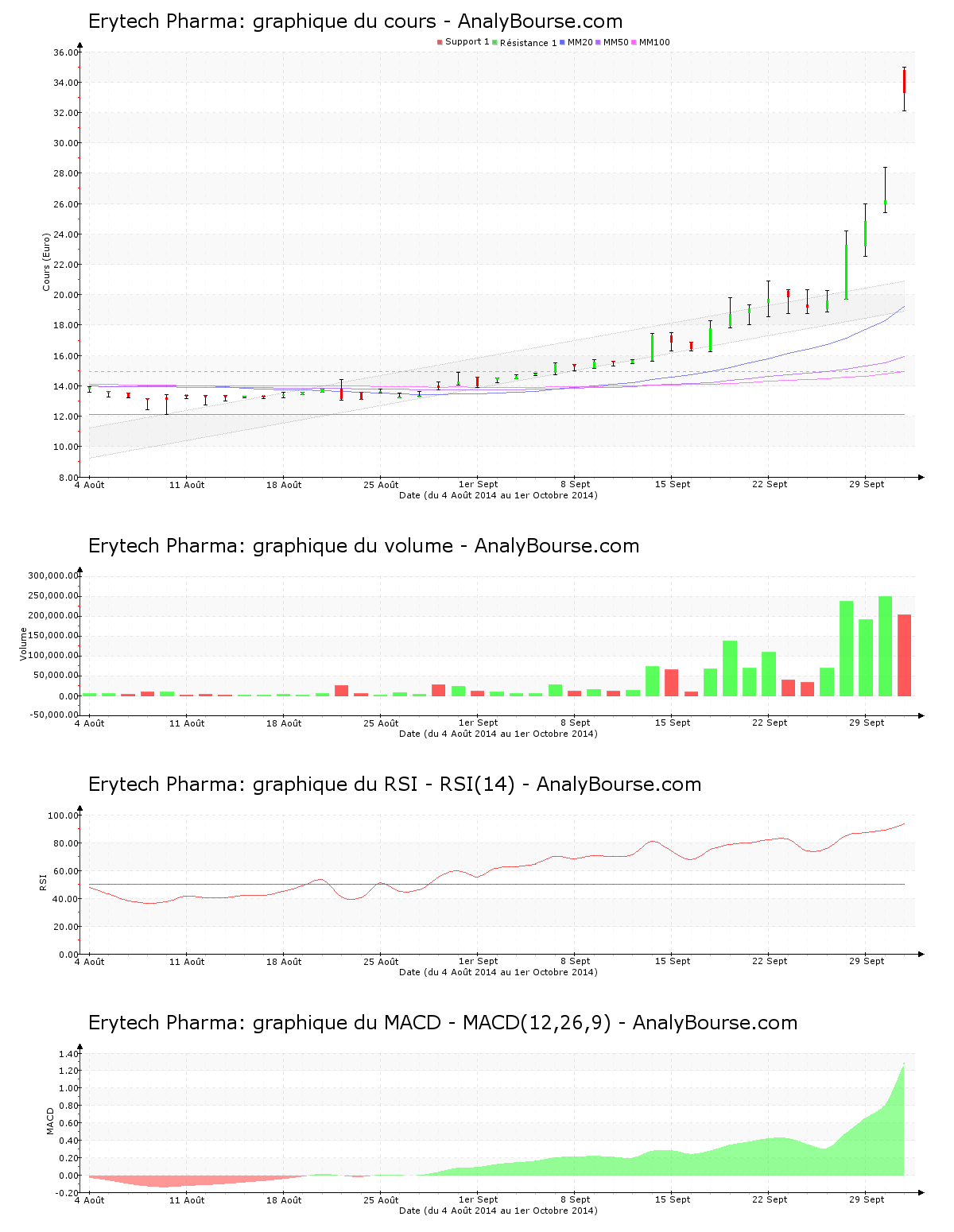Click the last red volume bar
The width and height of the screenshot is (954, 1232).
(x=904, y=655)
